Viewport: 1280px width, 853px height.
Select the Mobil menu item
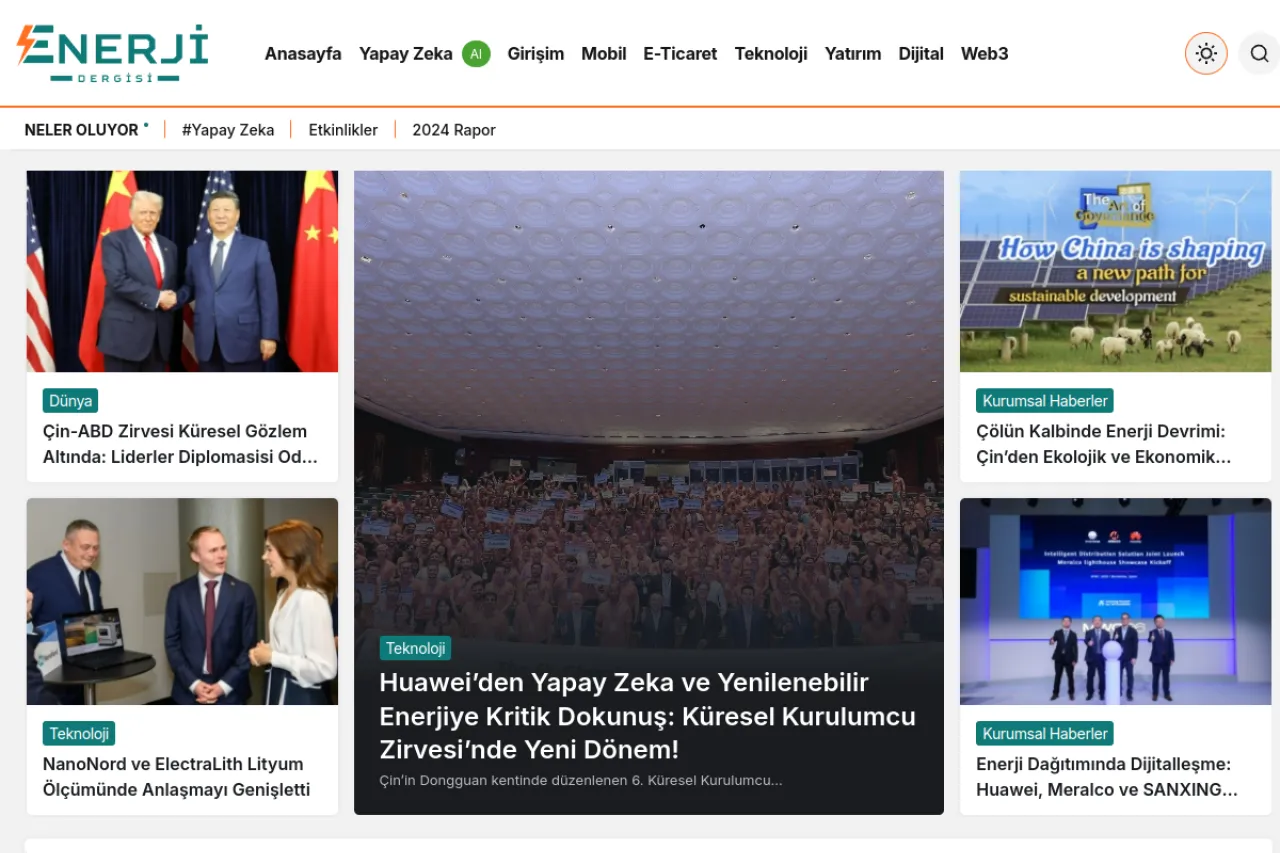coord(604,54)
